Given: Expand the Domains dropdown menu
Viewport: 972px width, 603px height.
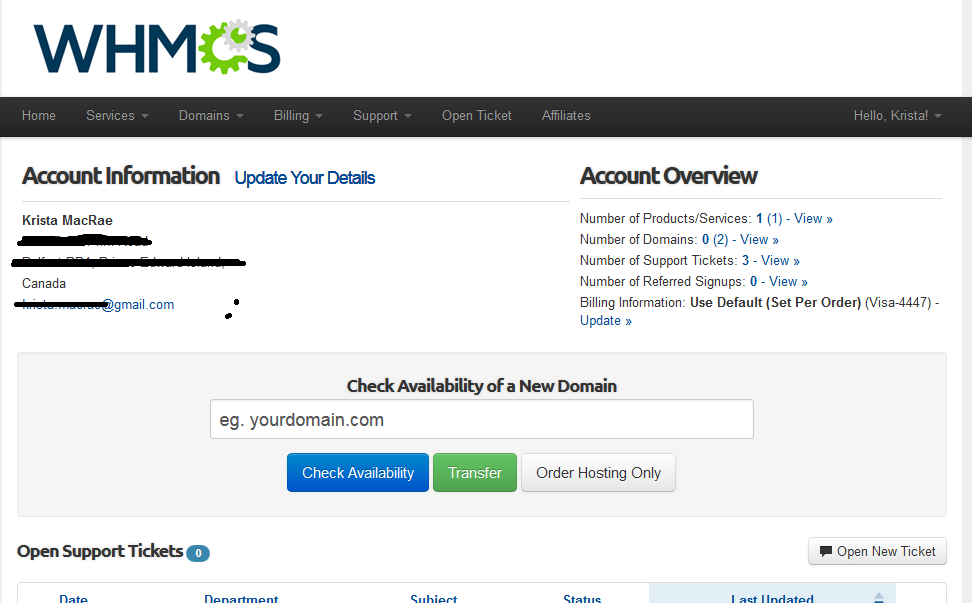Looking at the screenshot, I should coord(211,116).
